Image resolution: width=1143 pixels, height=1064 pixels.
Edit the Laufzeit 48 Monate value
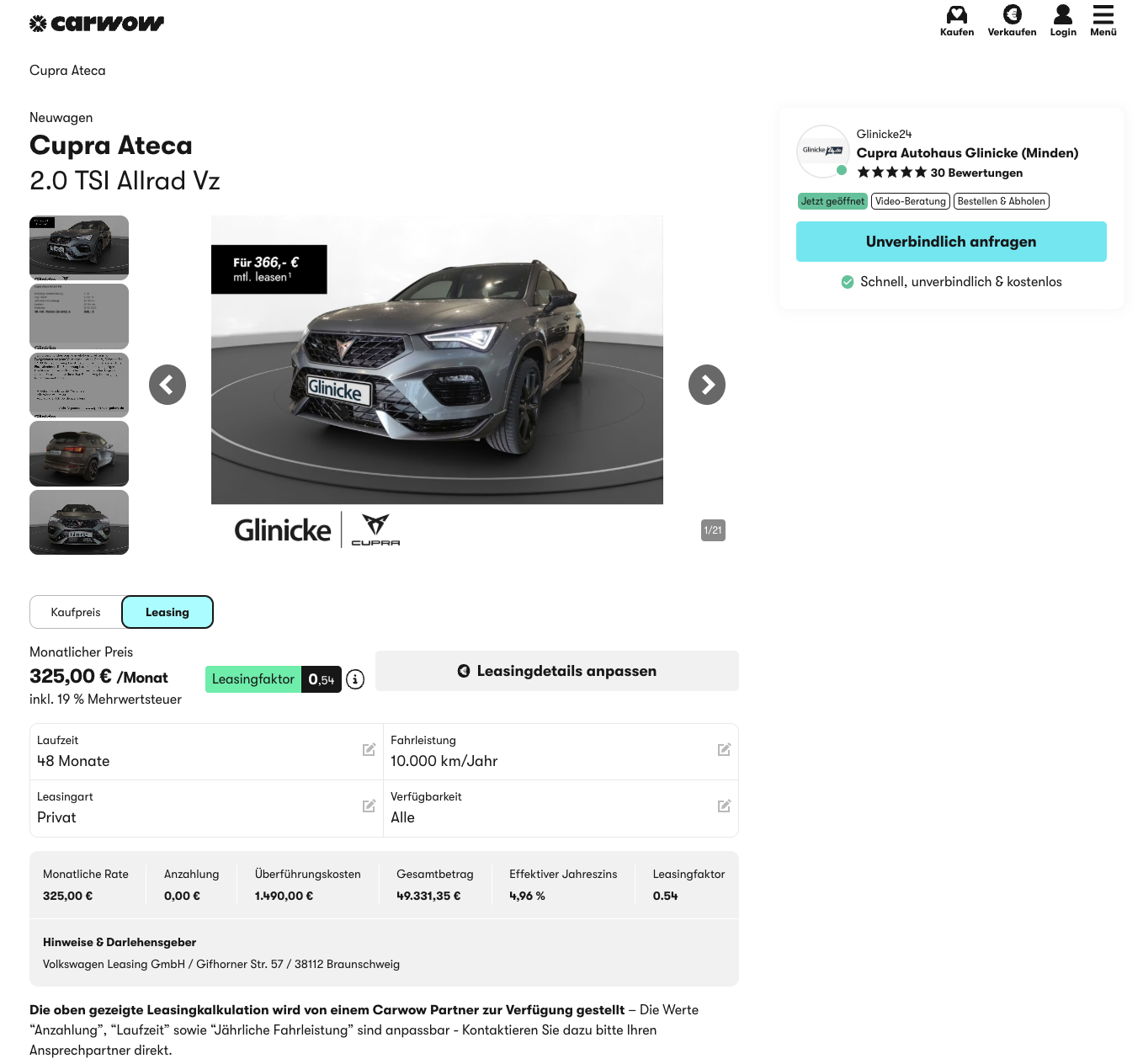coord(369,749)
